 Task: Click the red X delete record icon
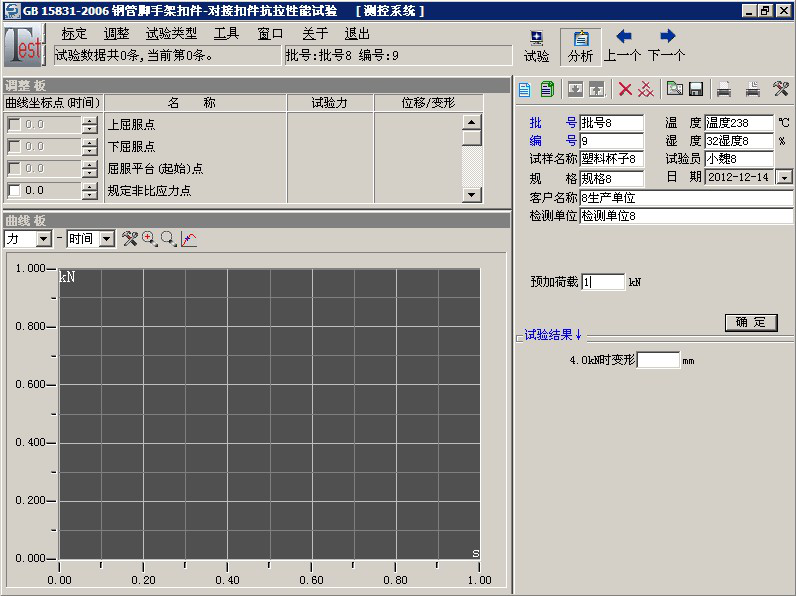coord(625,89)
